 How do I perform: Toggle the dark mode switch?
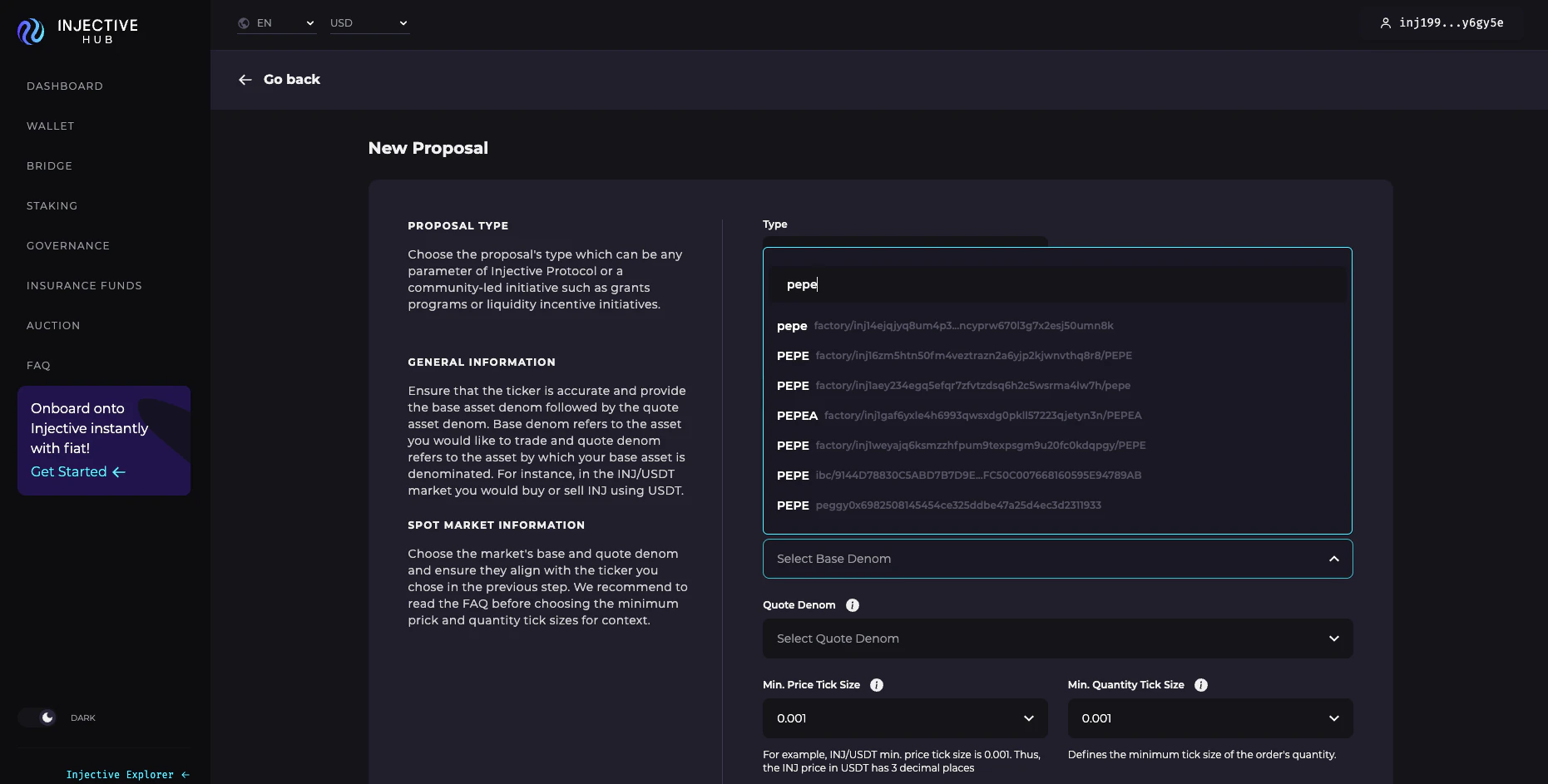click(x=37, y=717)
